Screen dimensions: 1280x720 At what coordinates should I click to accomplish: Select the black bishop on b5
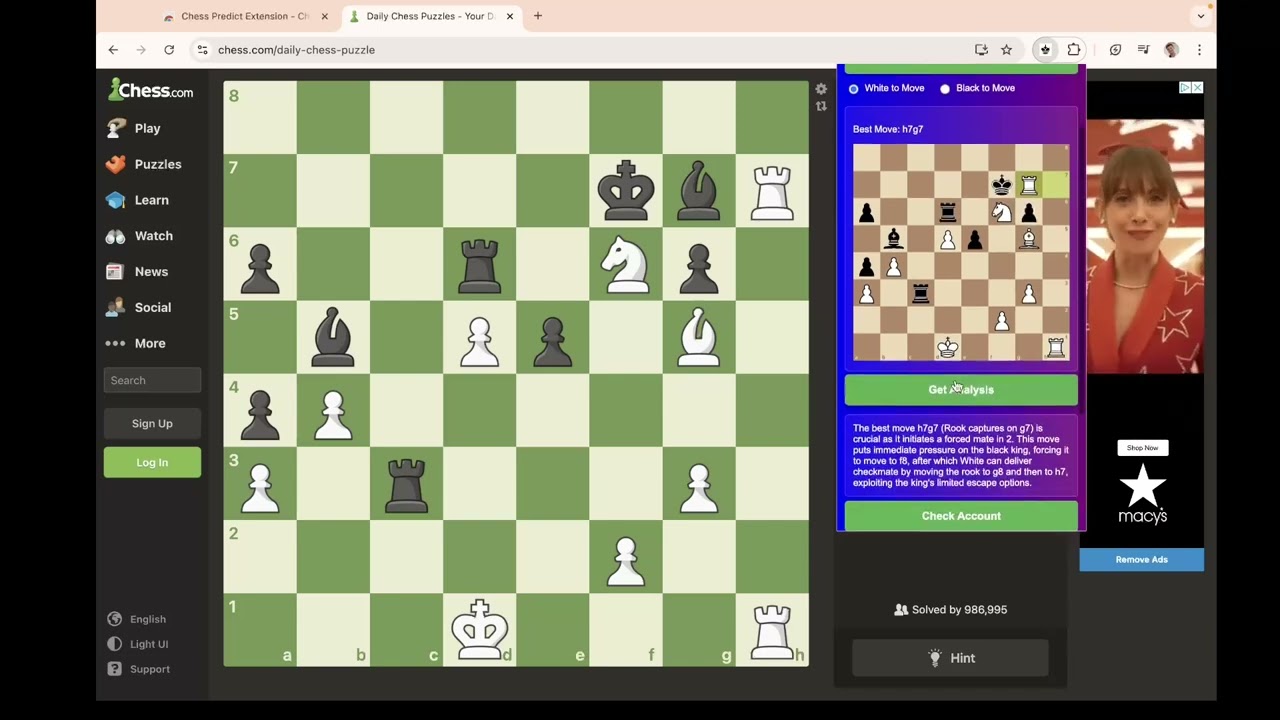pyautogui.click(x=333, y=337)
